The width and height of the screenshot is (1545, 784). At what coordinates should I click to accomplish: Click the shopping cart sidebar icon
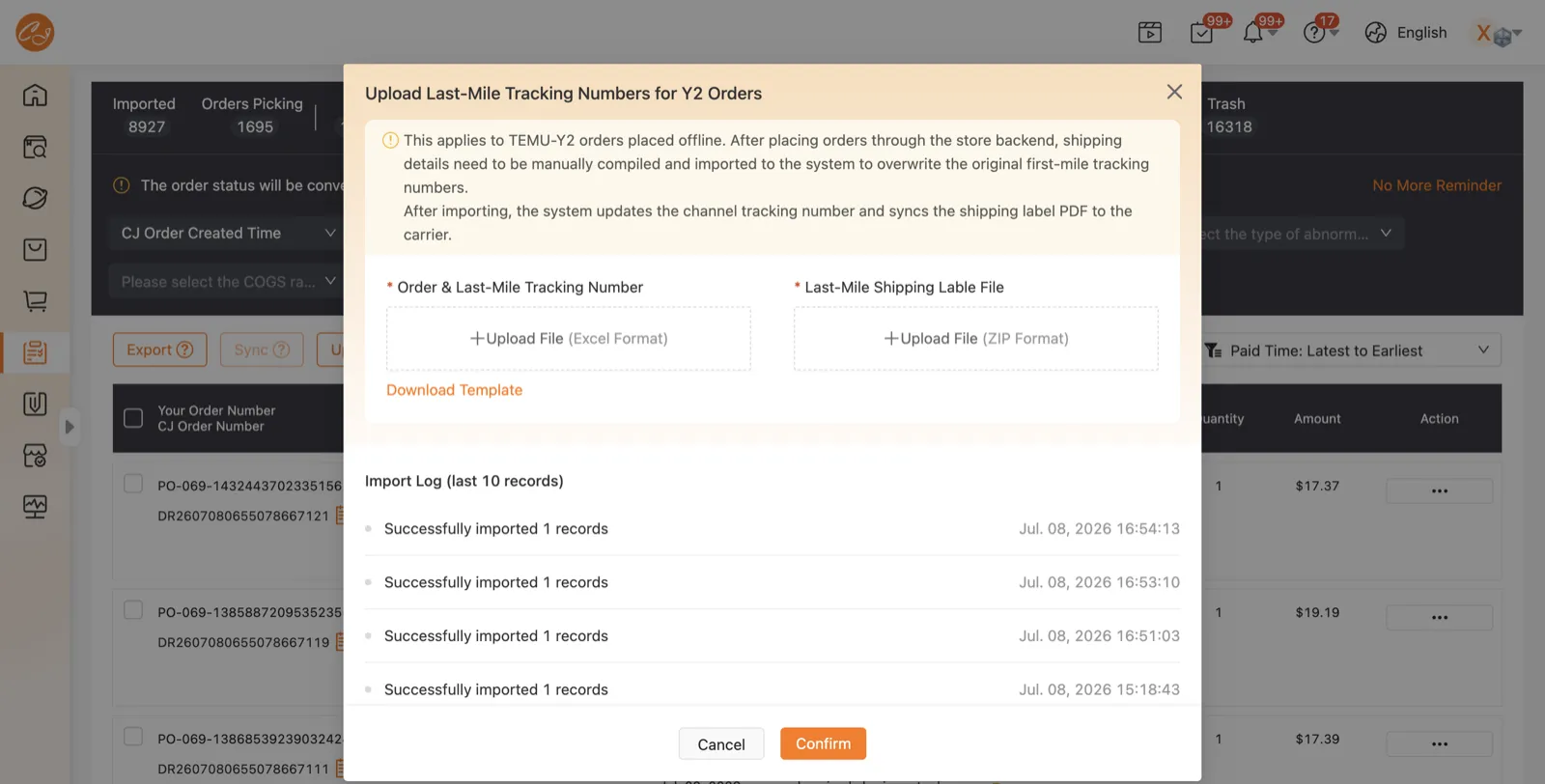click(x=35, y=301)
